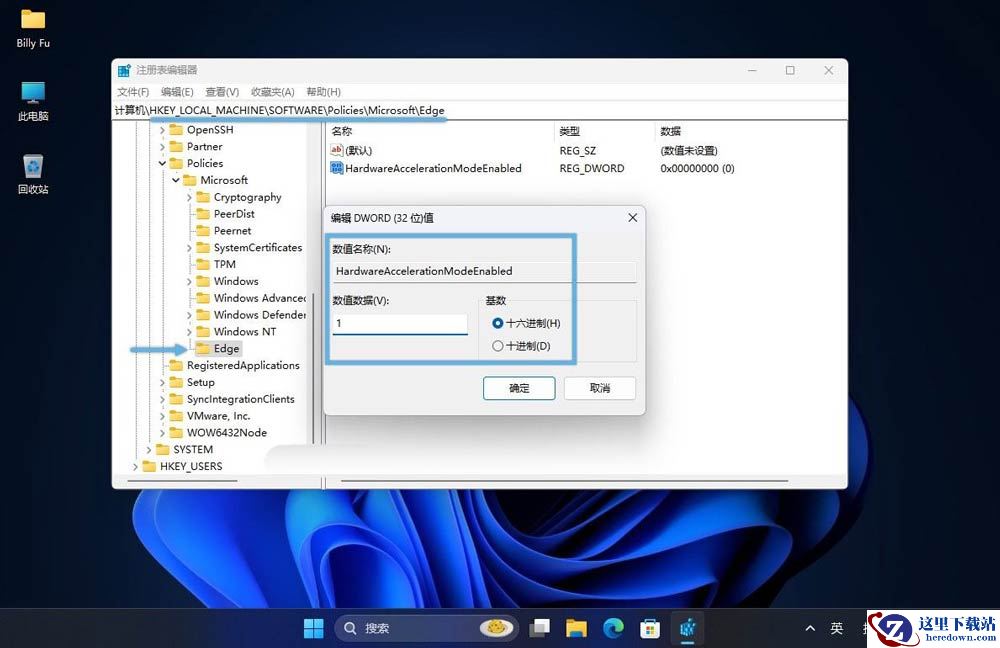Click the 英 input language indicator
1000x648 pixels.
tap(837, 628)
